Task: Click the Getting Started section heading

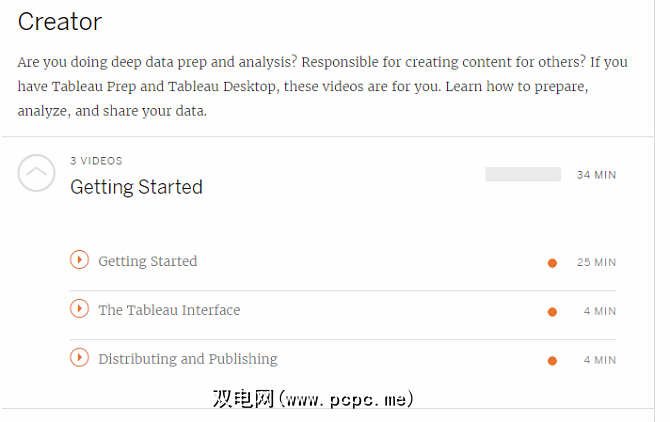Action: pyautogui.click(x=136, y=187)
